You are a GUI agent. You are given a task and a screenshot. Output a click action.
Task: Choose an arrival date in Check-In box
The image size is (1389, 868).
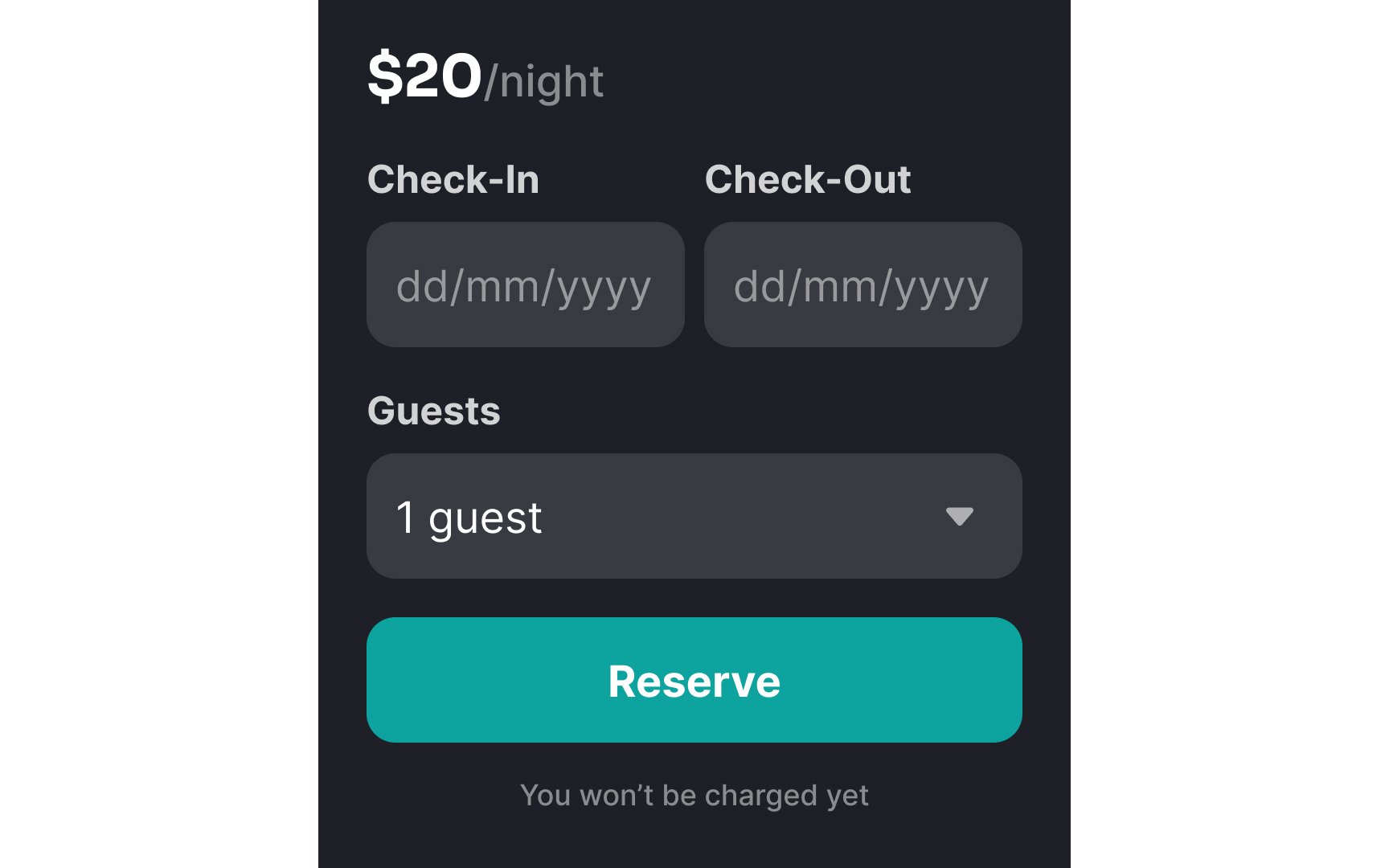tap(526, 285)
